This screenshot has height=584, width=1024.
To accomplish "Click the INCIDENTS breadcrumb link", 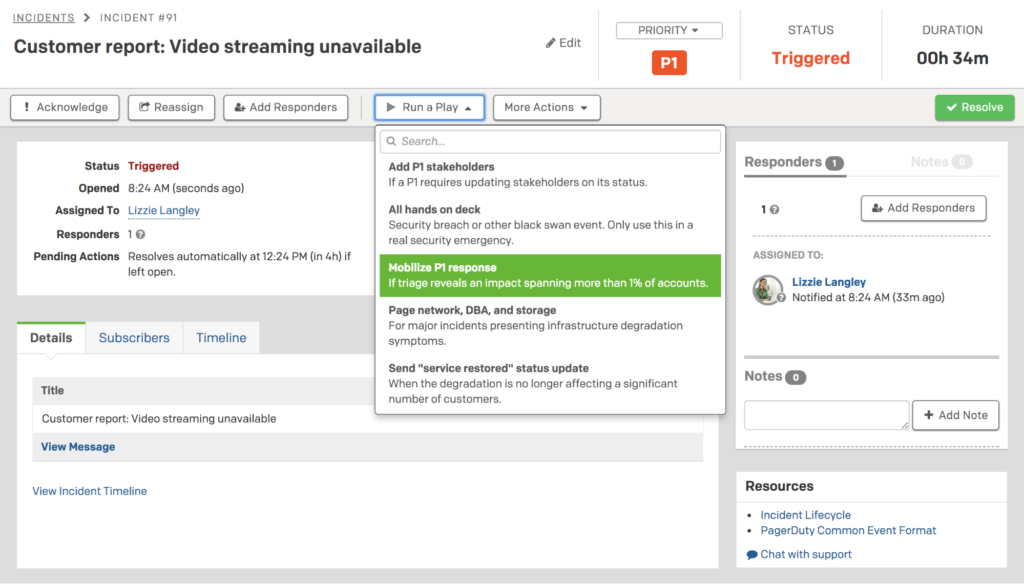I will 44,18.
